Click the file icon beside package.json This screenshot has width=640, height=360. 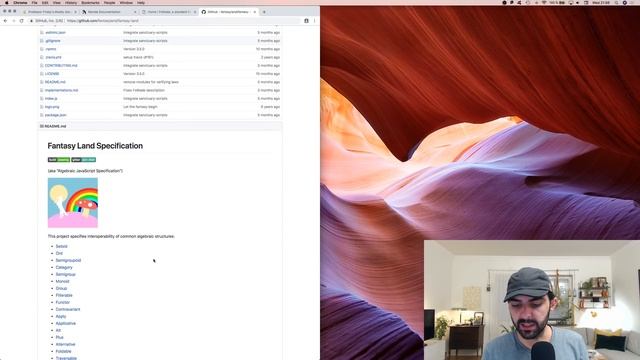[x=42, y=115]
